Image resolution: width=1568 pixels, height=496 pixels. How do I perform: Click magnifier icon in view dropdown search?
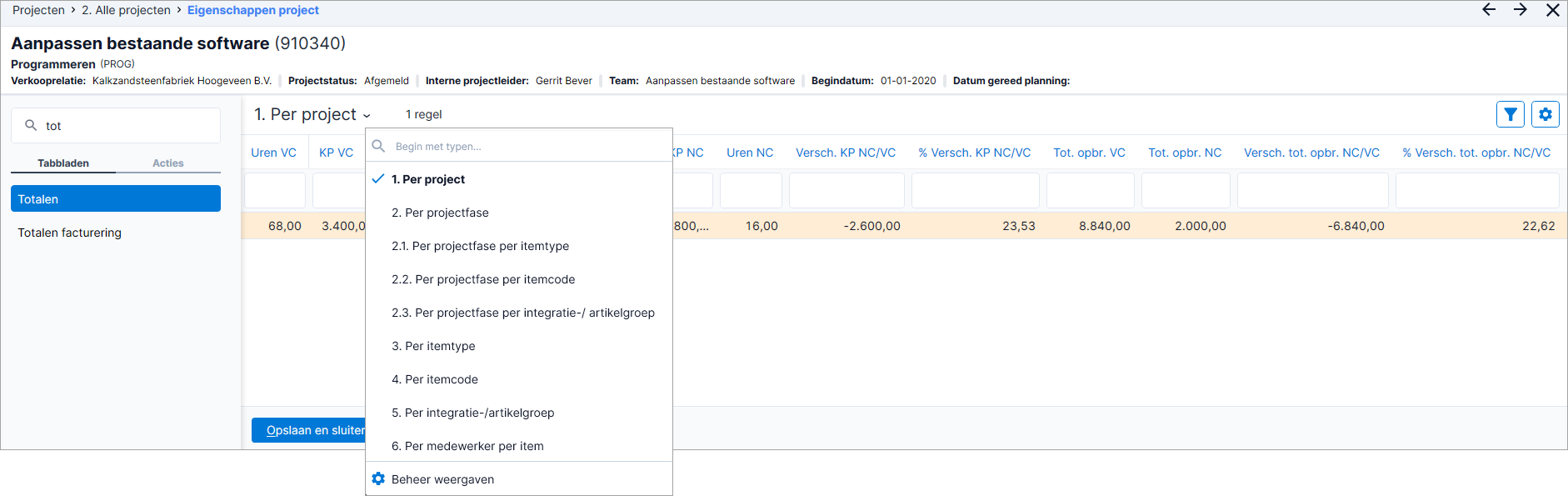pyautogui.click(x=378, y=146)
